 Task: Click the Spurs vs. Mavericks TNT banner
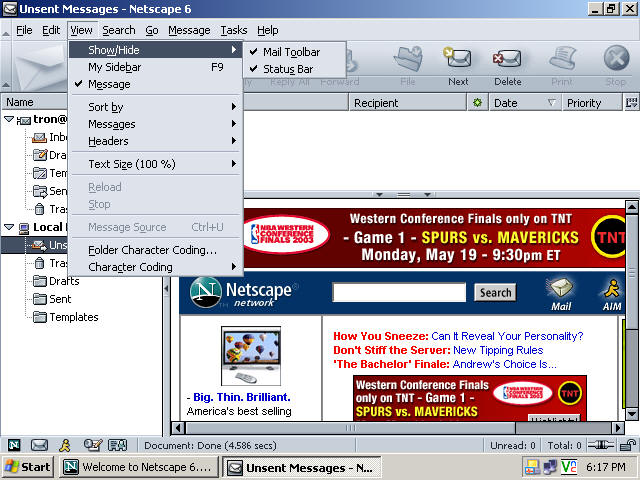[433, 238]
